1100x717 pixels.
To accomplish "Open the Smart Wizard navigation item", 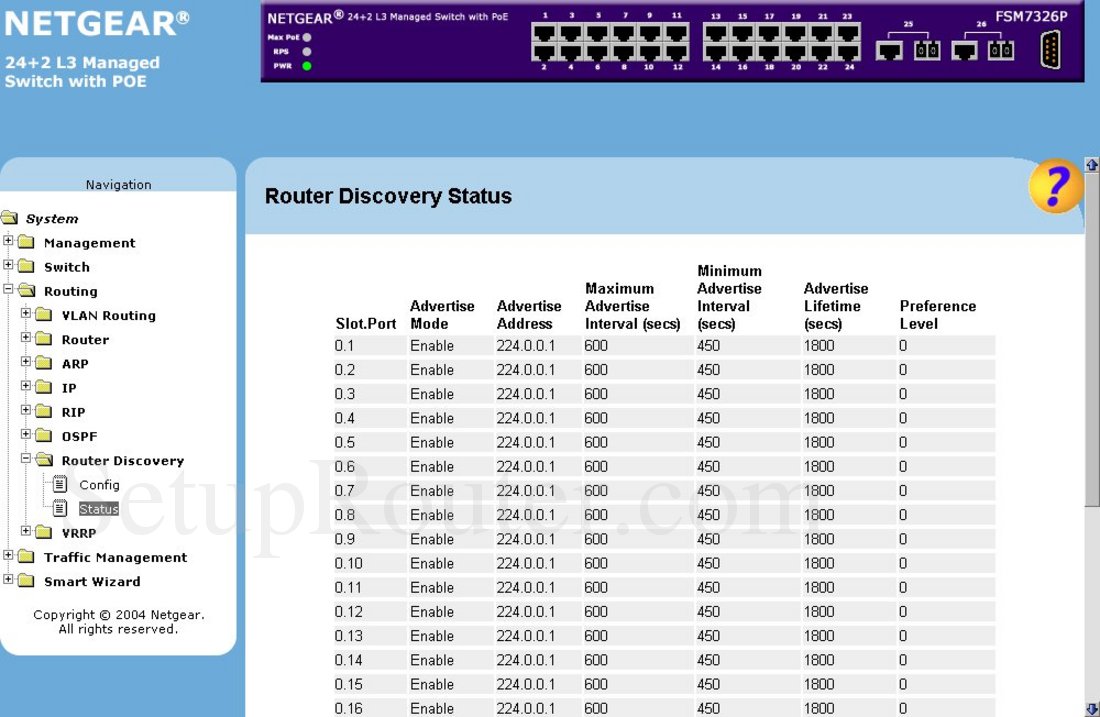I will [x=92, y=582].
